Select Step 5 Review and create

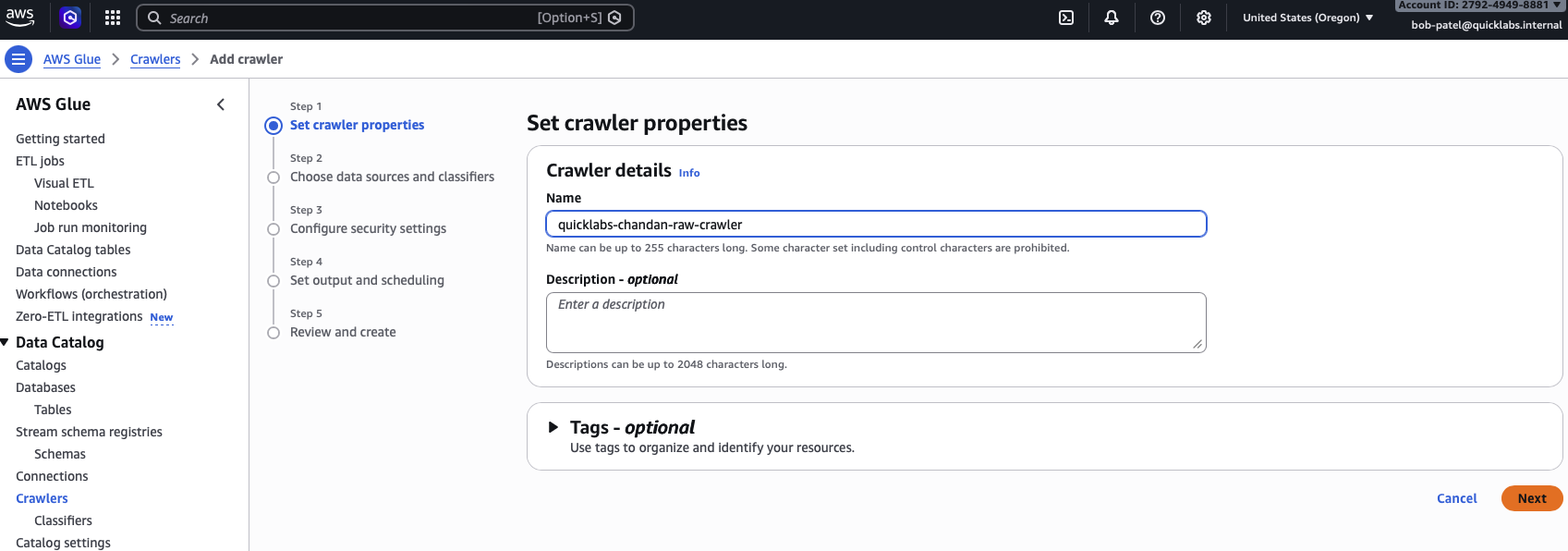(343, 332)
